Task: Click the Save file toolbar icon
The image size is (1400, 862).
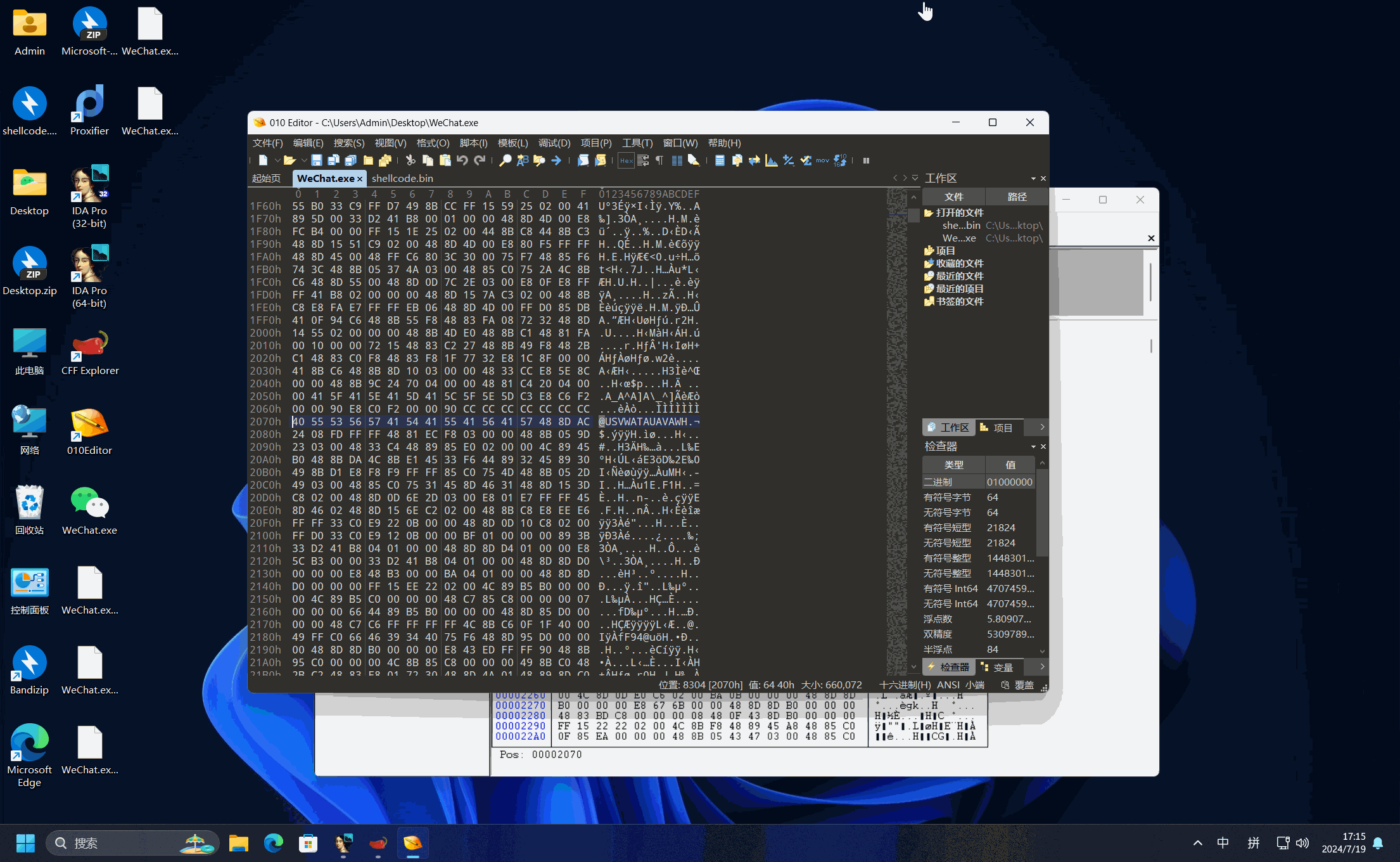Action: click(x=317, y=160)
